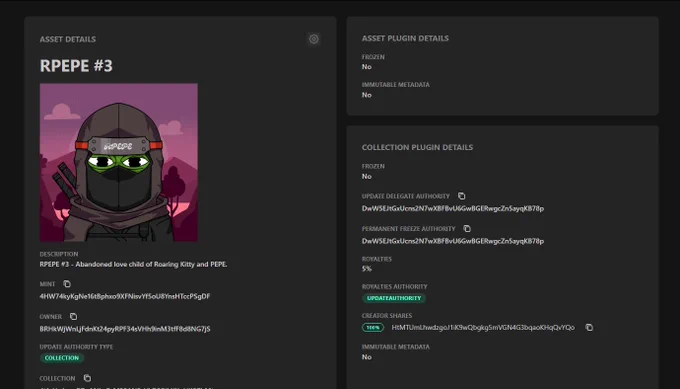Copy the Update Delegate Authority address
Viewport: 680px width, 389px height.
(x=462, y=196)
